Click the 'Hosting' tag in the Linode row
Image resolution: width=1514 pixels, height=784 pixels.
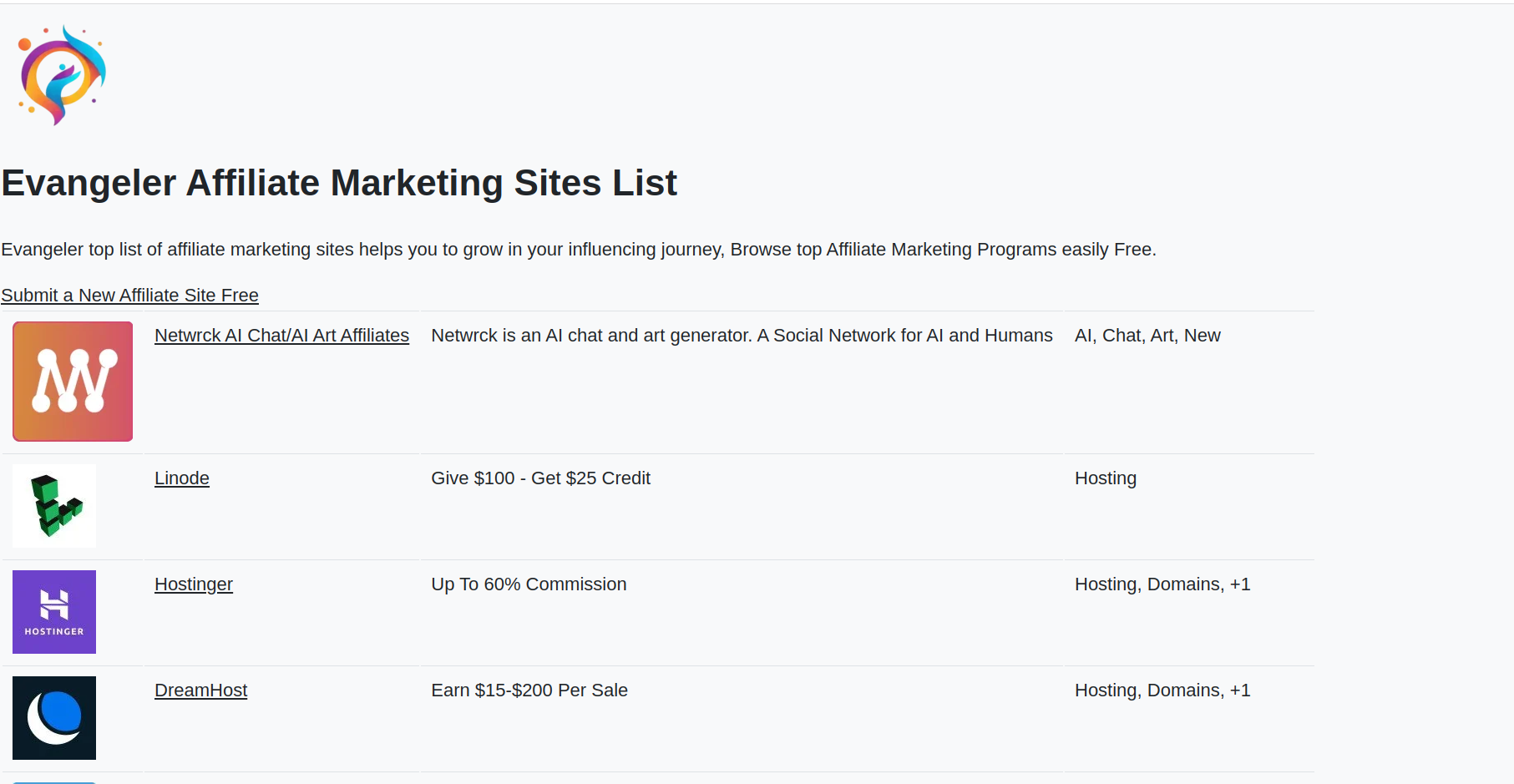(1106, 478)
